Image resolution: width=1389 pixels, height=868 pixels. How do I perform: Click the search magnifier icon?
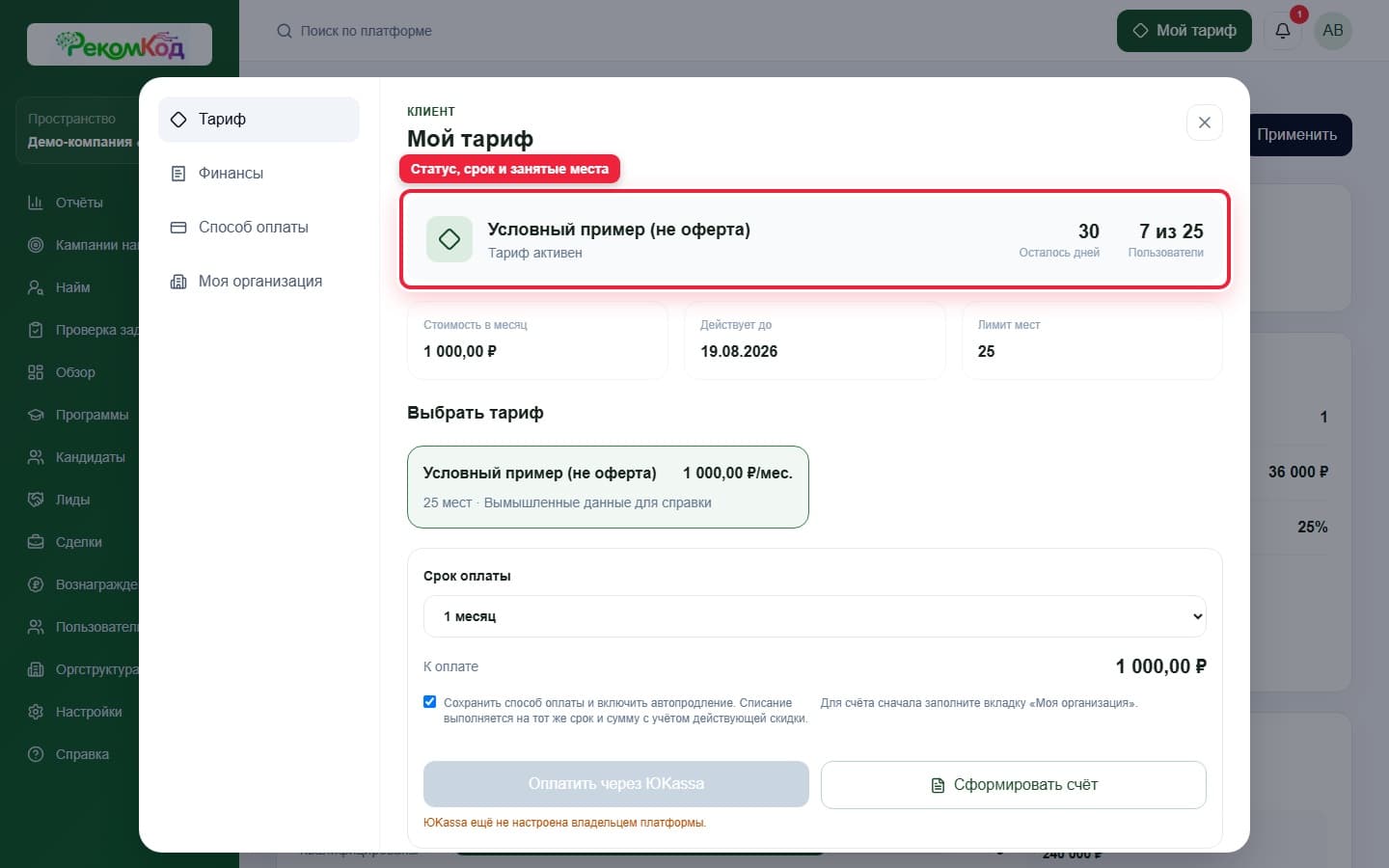coord(285,31)
